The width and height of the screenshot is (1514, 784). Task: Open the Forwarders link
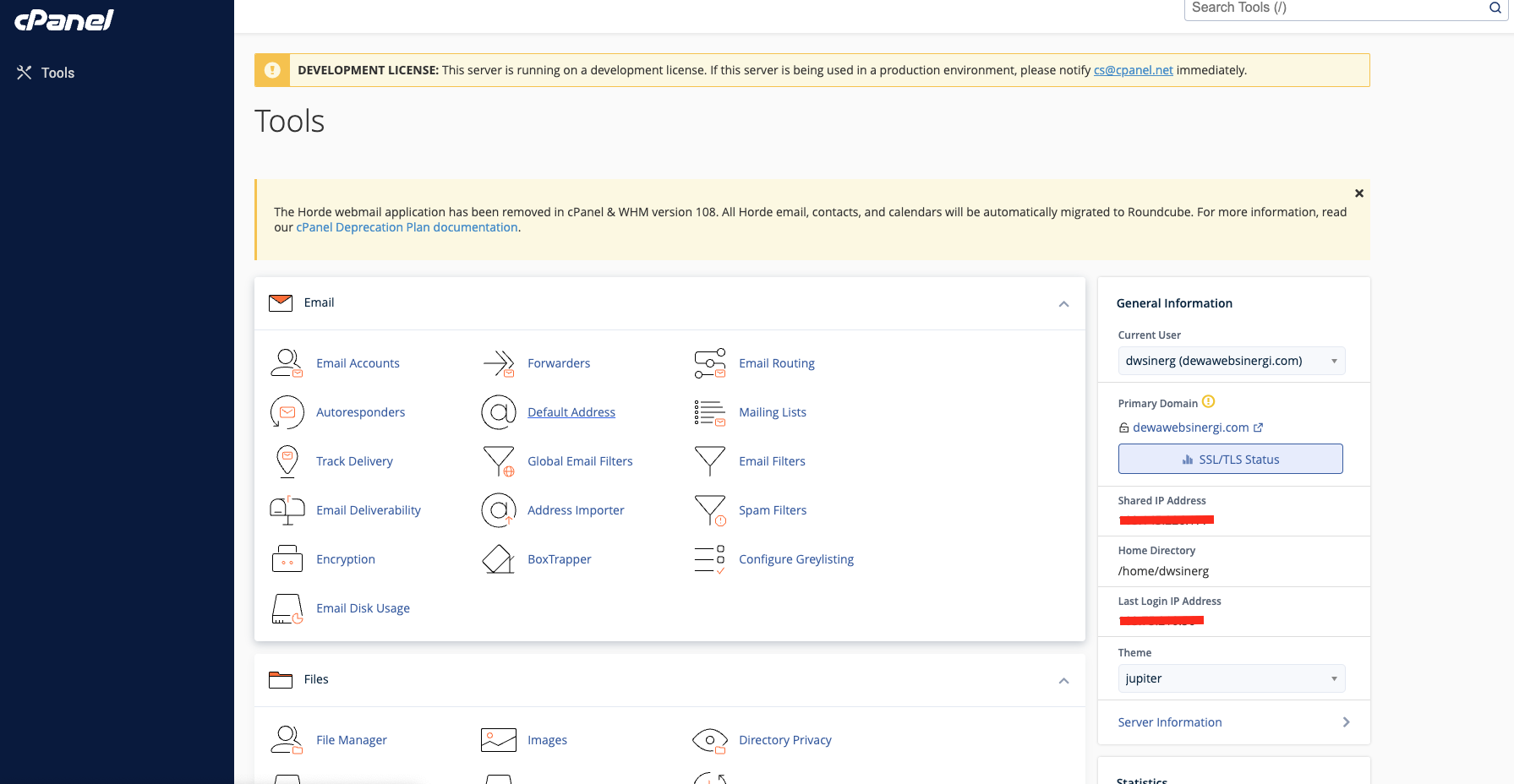(559, 363)
